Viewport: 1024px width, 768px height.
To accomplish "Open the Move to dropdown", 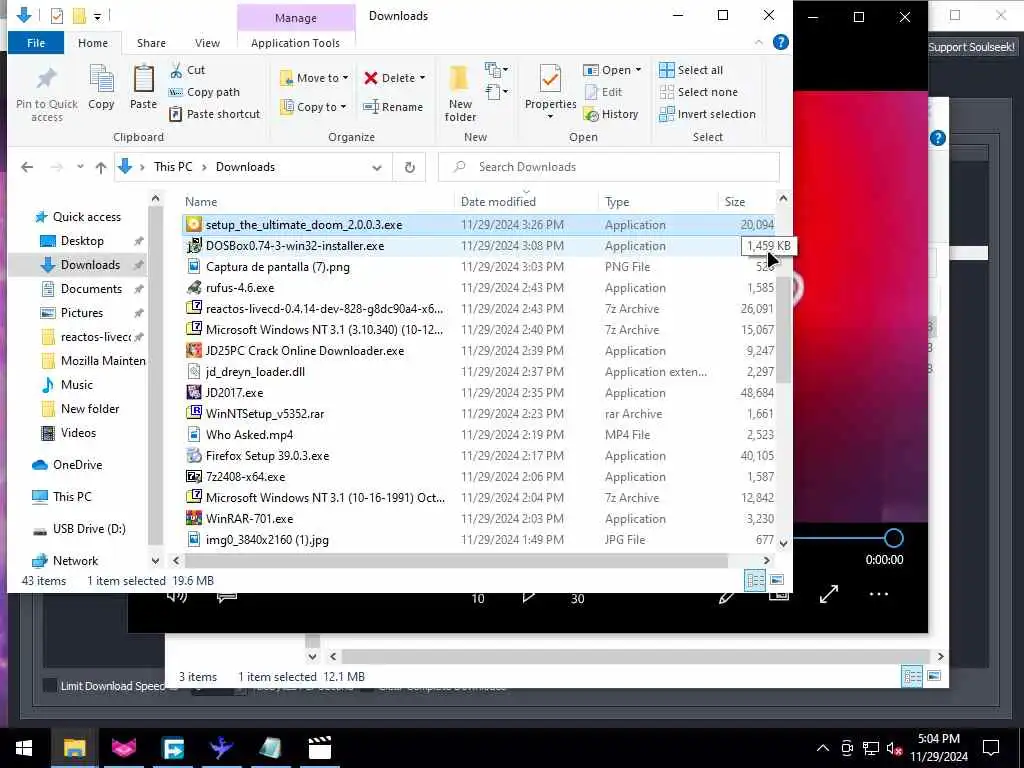I will pos(314,78).
